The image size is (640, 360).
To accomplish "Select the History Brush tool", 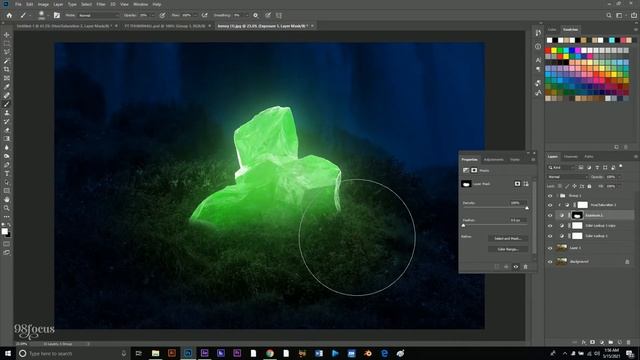I will [x=7, y=121].
